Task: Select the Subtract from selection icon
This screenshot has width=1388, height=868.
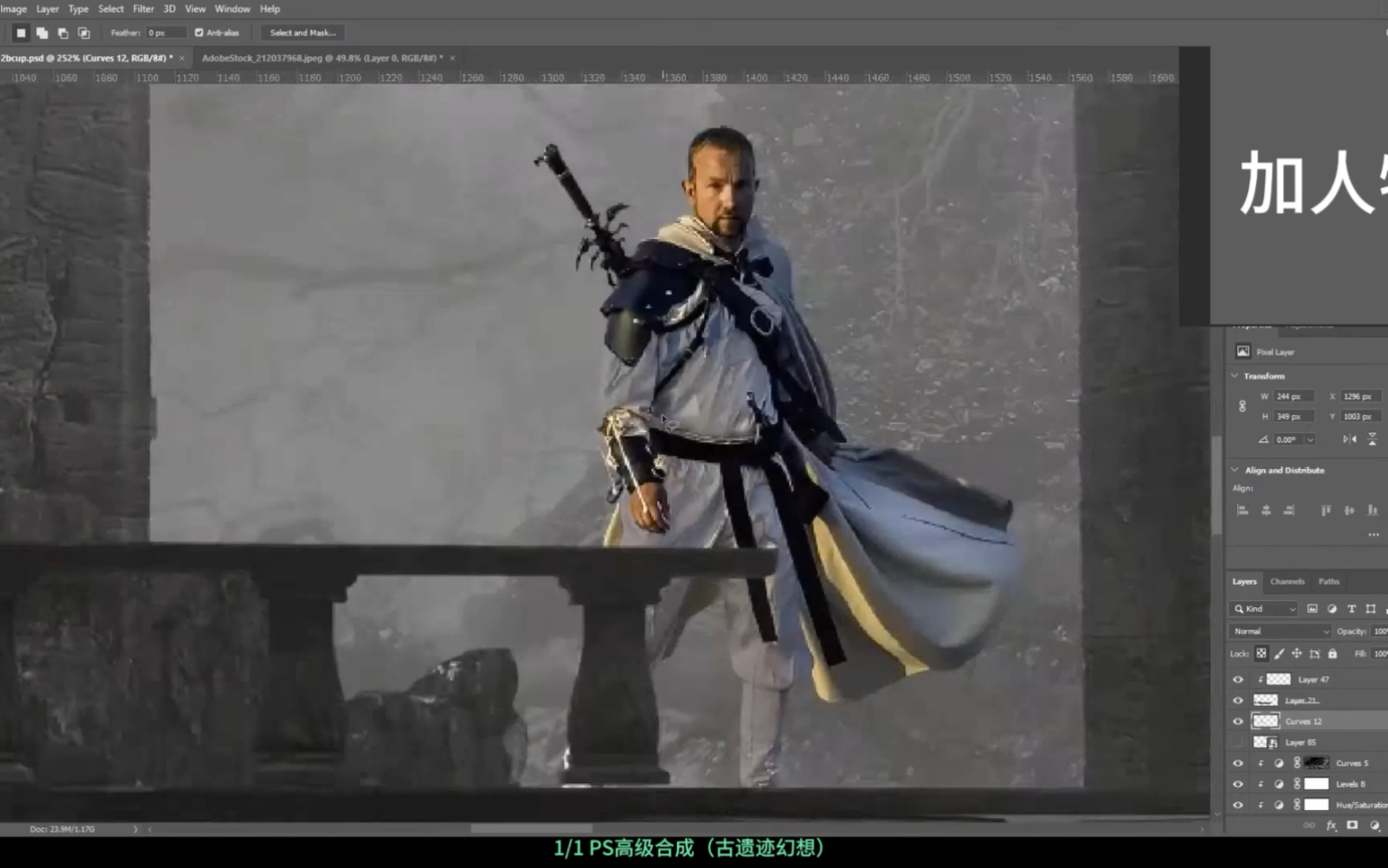Action: point(63,33)
